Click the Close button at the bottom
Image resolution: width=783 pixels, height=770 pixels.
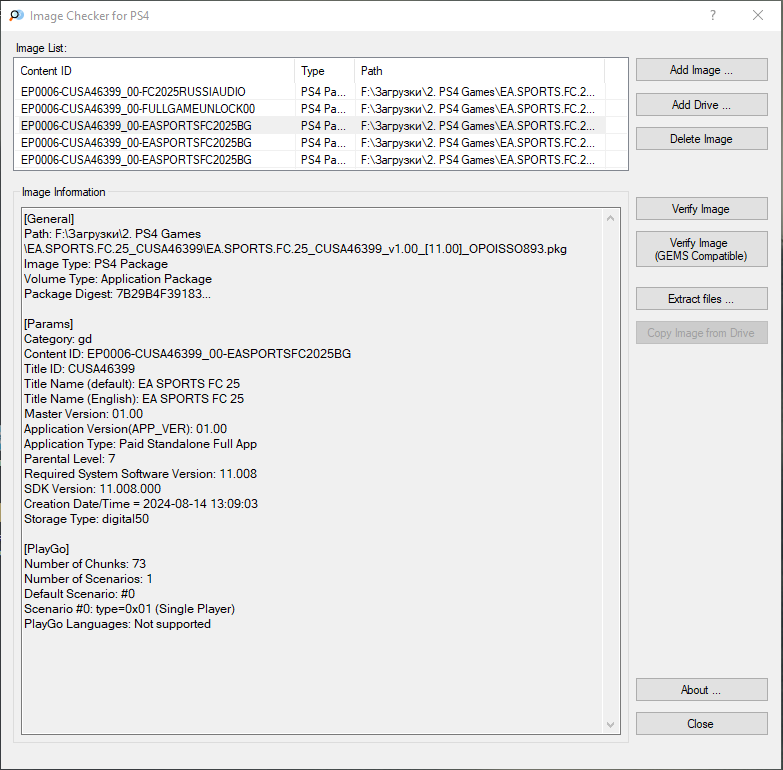pyautogui.click(x=701, y=724)
